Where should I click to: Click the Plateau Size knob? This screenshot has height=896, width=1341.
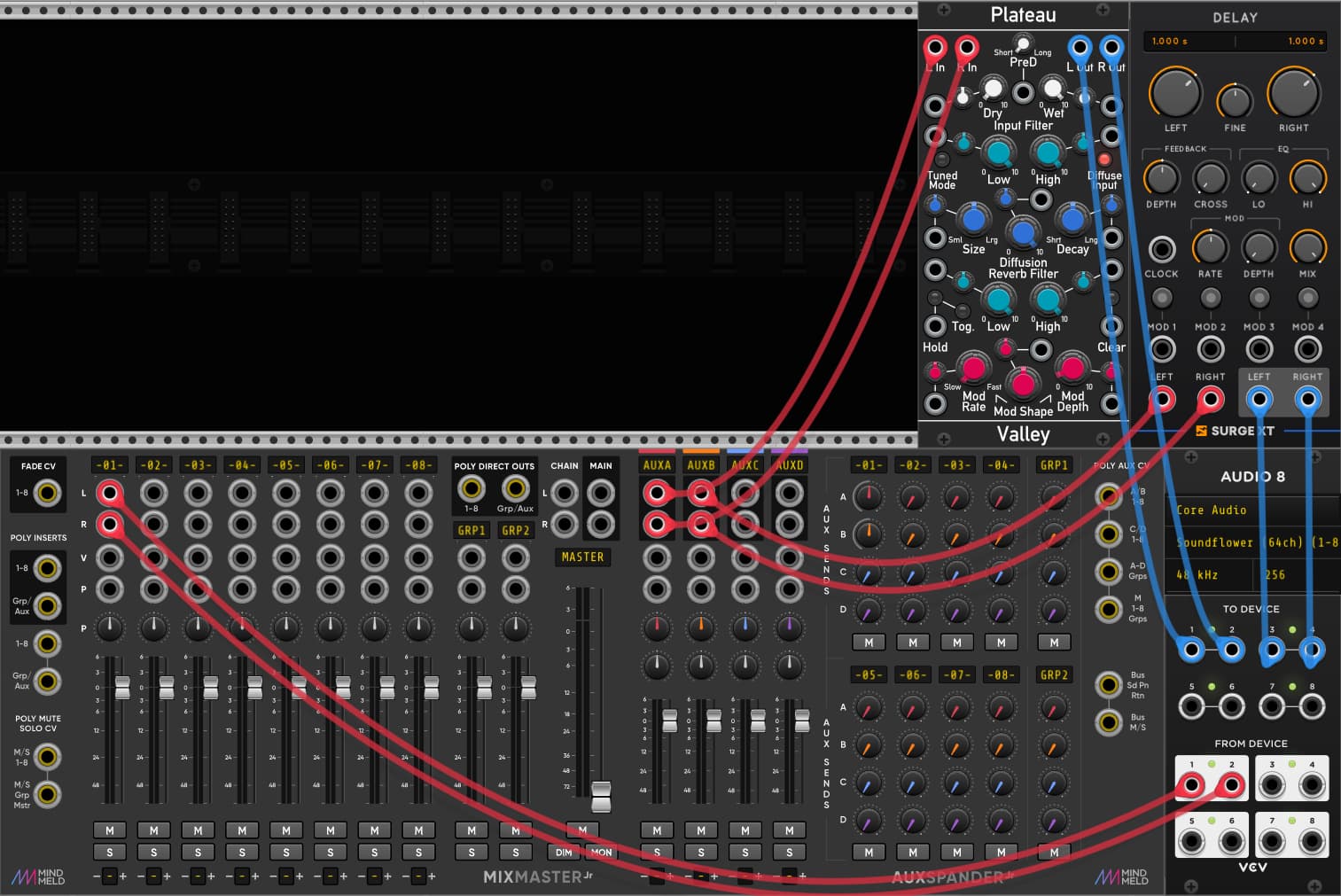973,218
